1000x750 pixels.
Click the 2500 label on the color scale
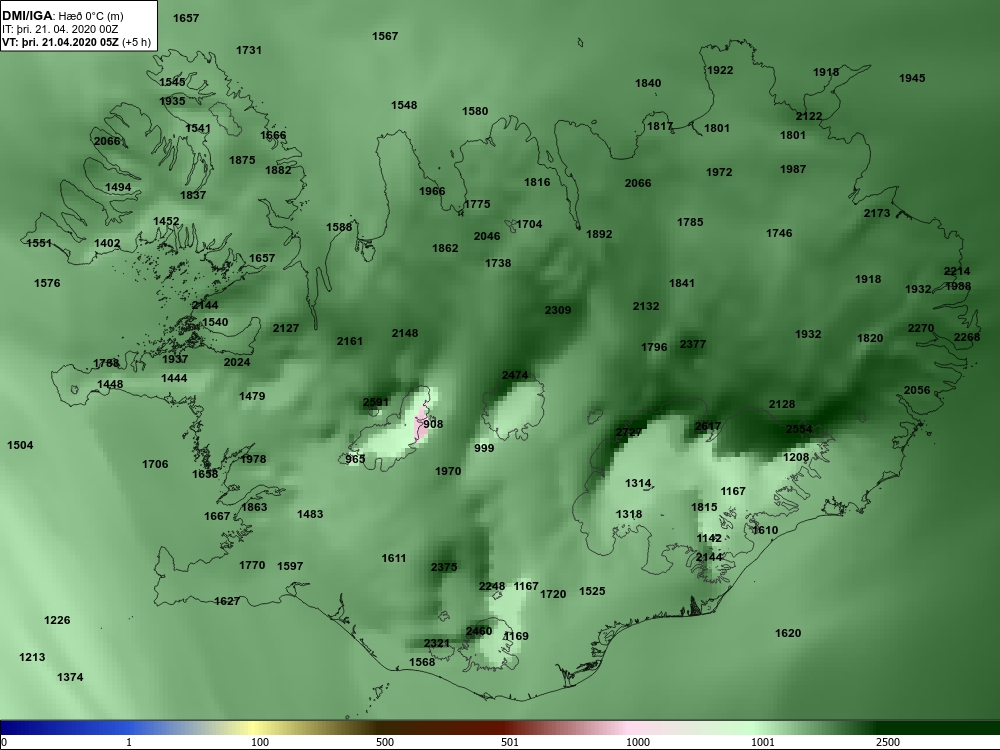(888, 742)
